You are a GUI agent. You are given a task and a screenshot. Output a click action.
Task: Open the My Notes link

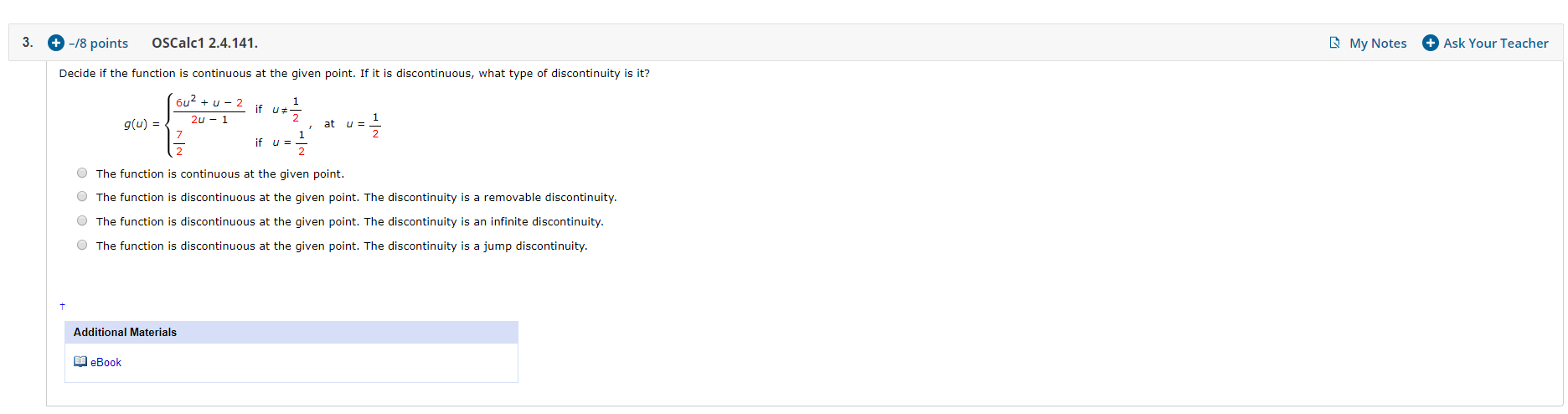click(x=1378, y=43)
